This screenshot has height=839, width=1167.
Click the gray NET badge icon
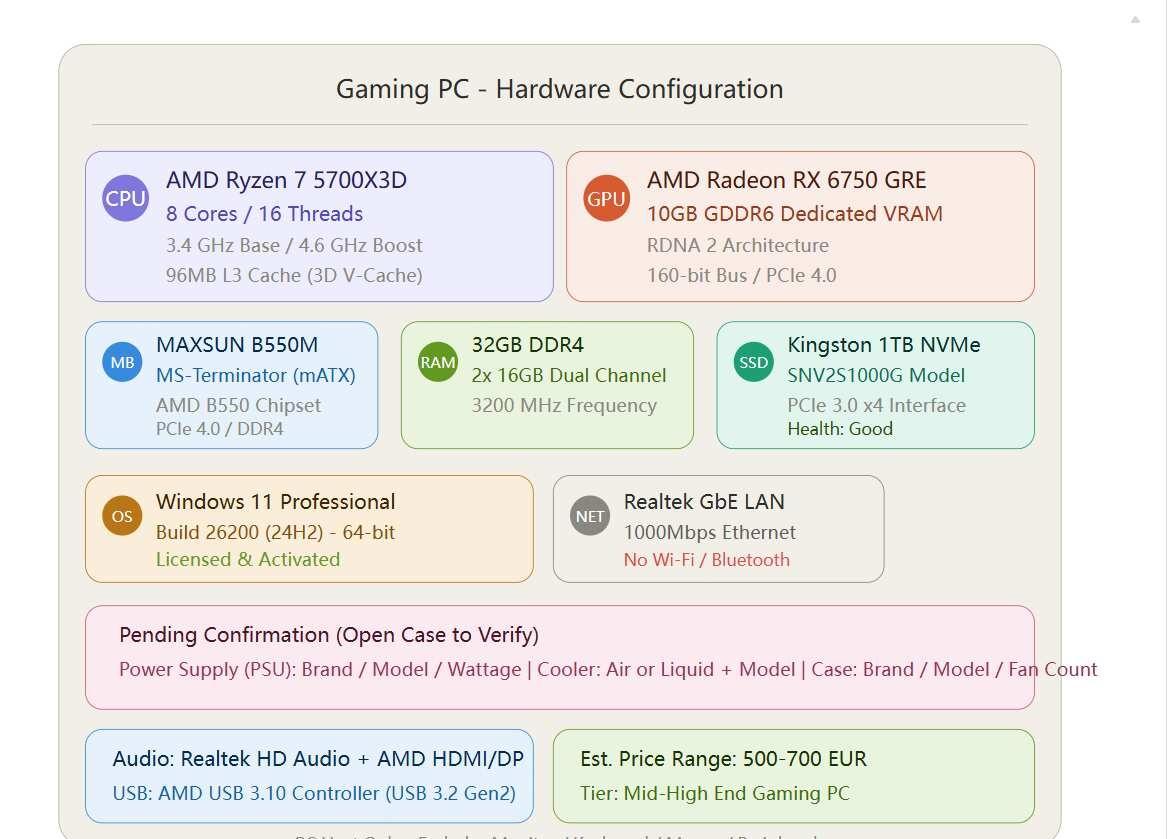click(x=589, y=516)
